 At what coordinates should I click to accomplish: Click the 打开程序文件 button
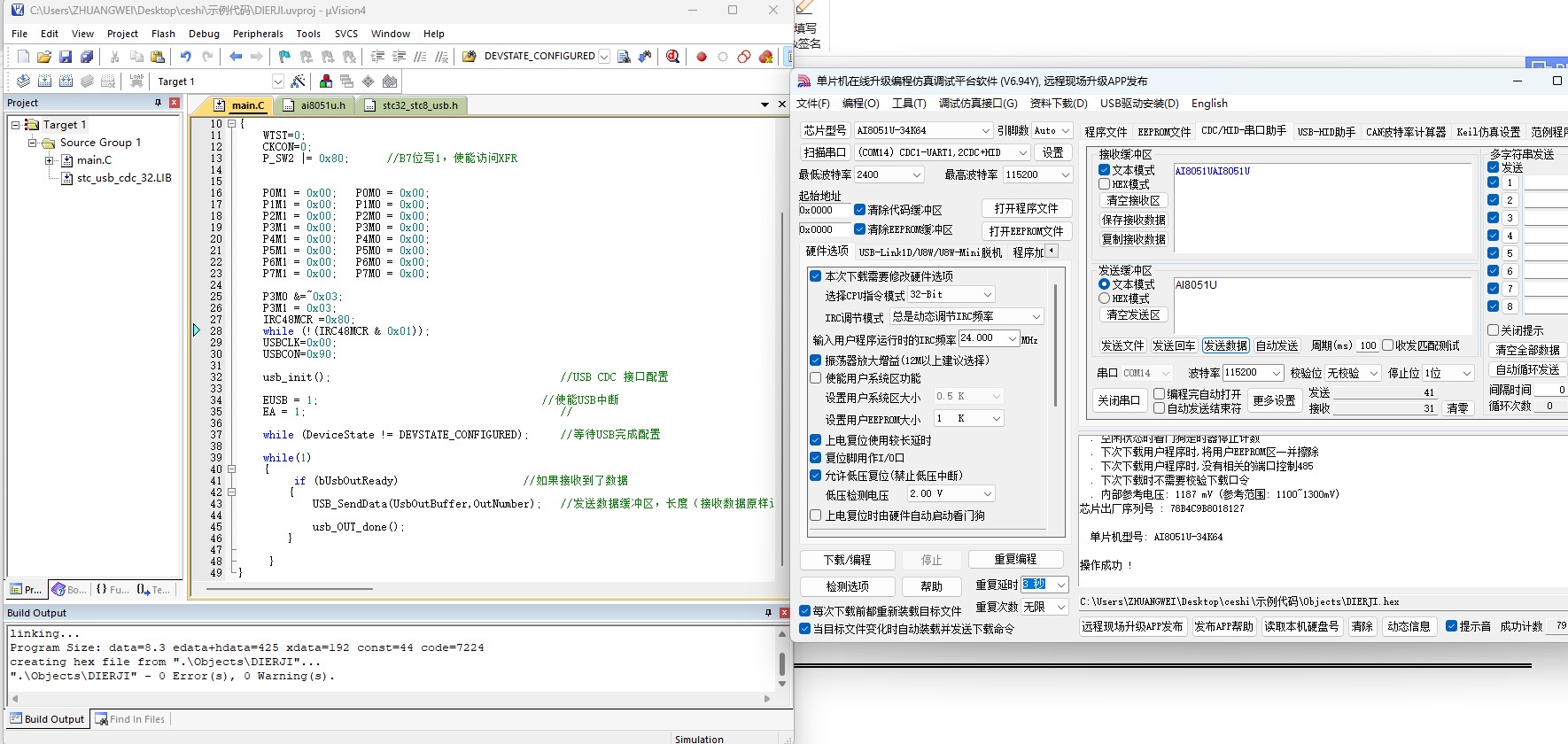click(x=1027, y=208)
